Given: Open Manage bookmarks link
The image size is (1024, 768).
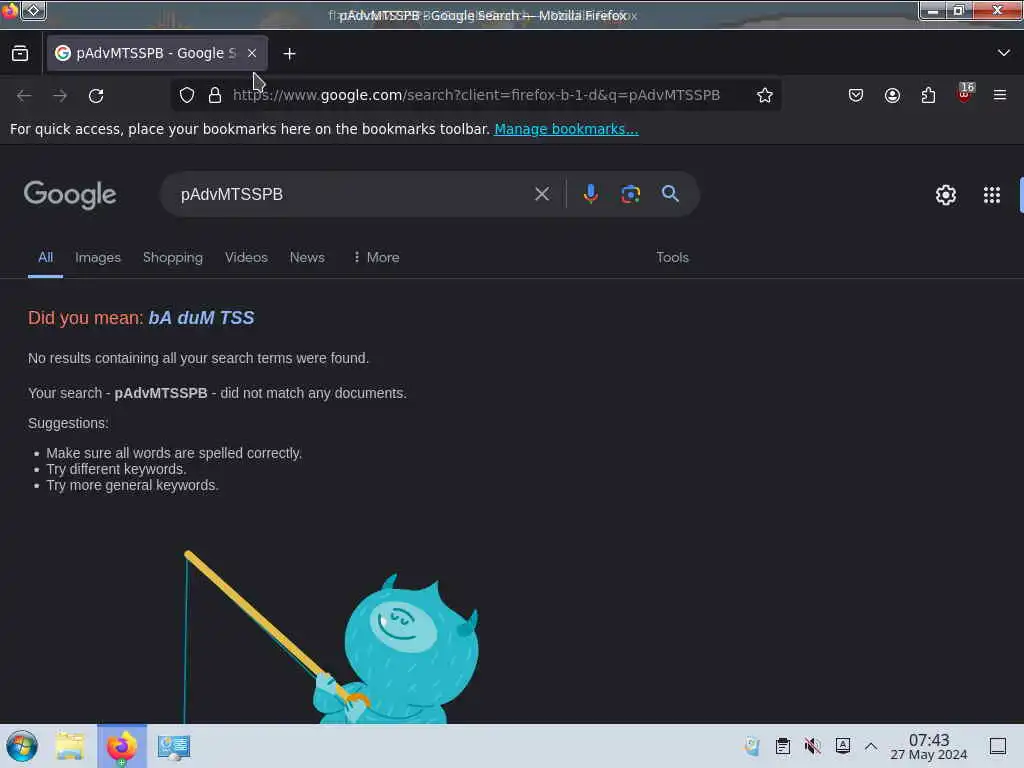Looking at the screenshot, I should 566,129.
